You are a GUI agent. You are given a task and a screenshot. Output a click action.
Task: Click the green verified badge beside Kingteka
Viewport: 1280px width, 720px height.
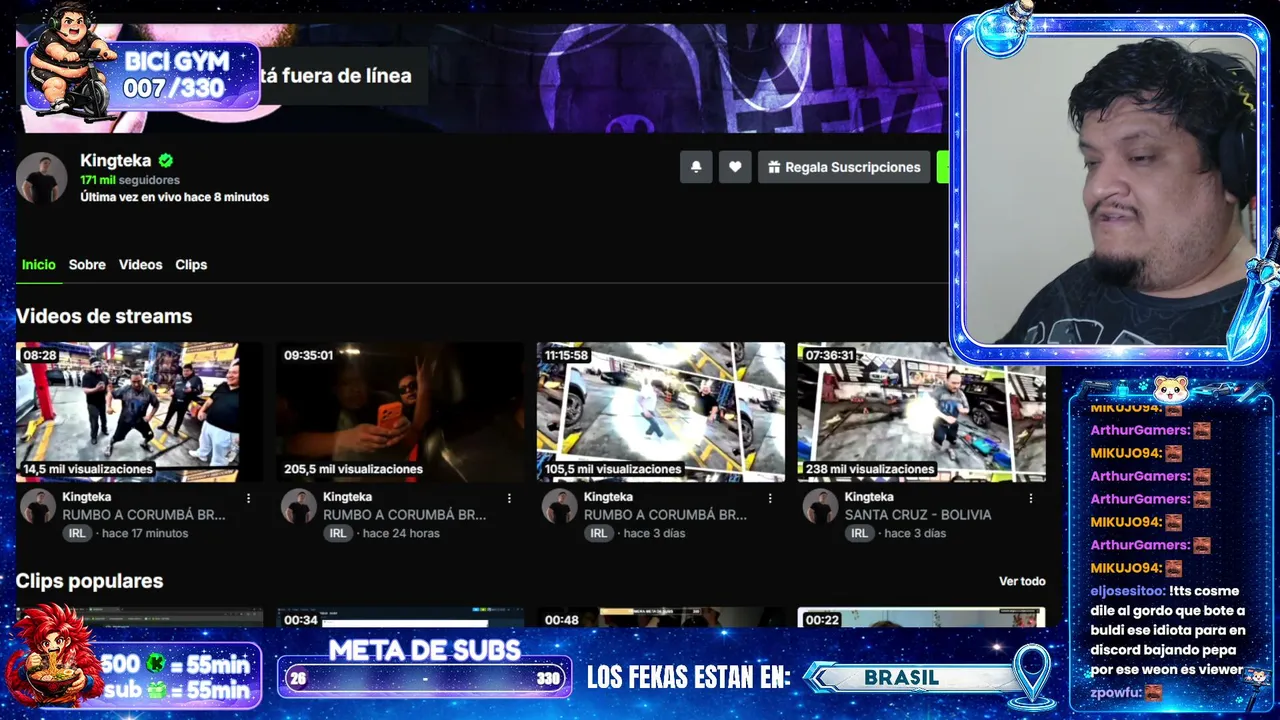166,160
